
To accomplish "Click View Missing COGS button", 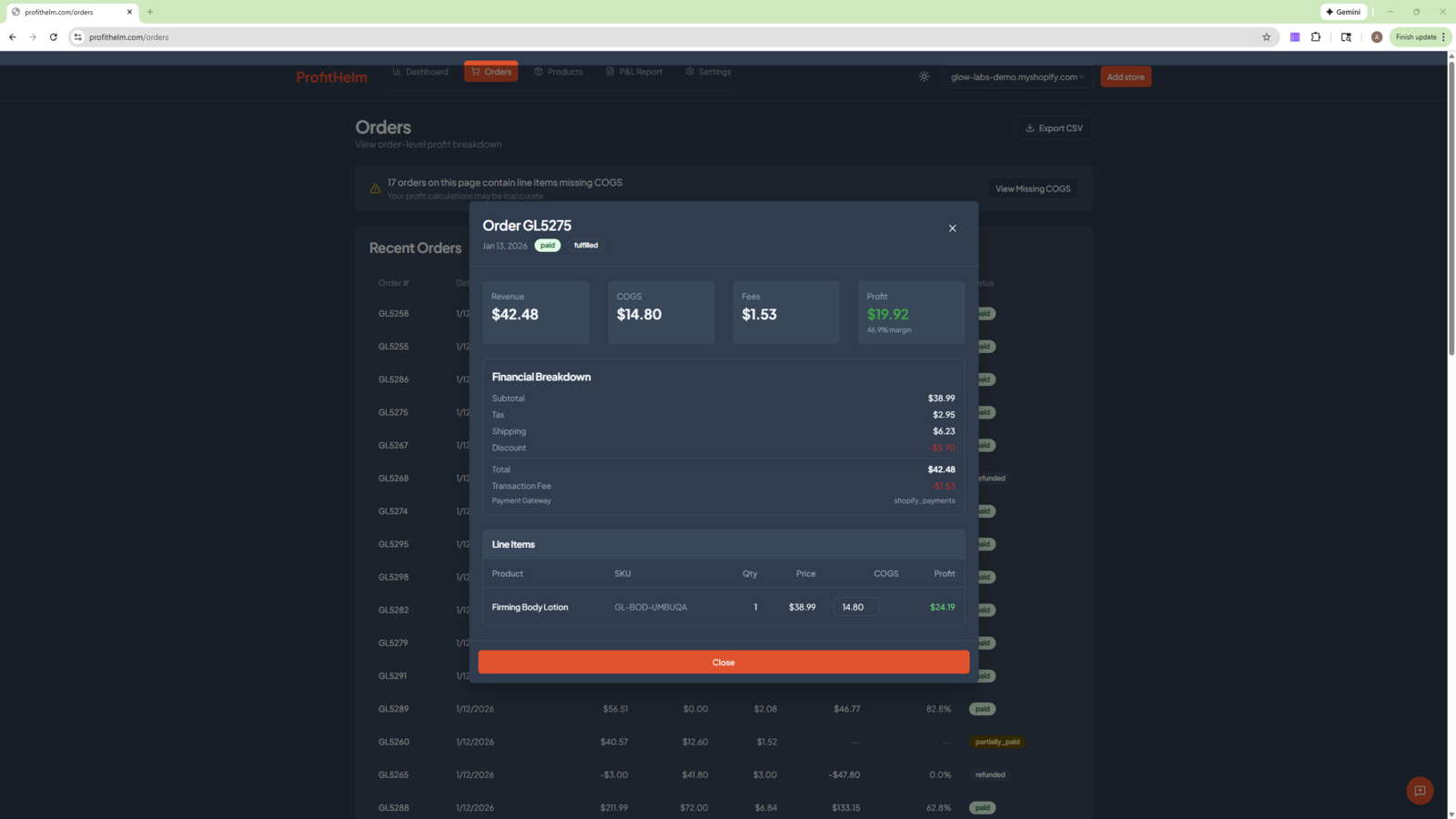I will pyautogui.click(x=1033, y=189).
